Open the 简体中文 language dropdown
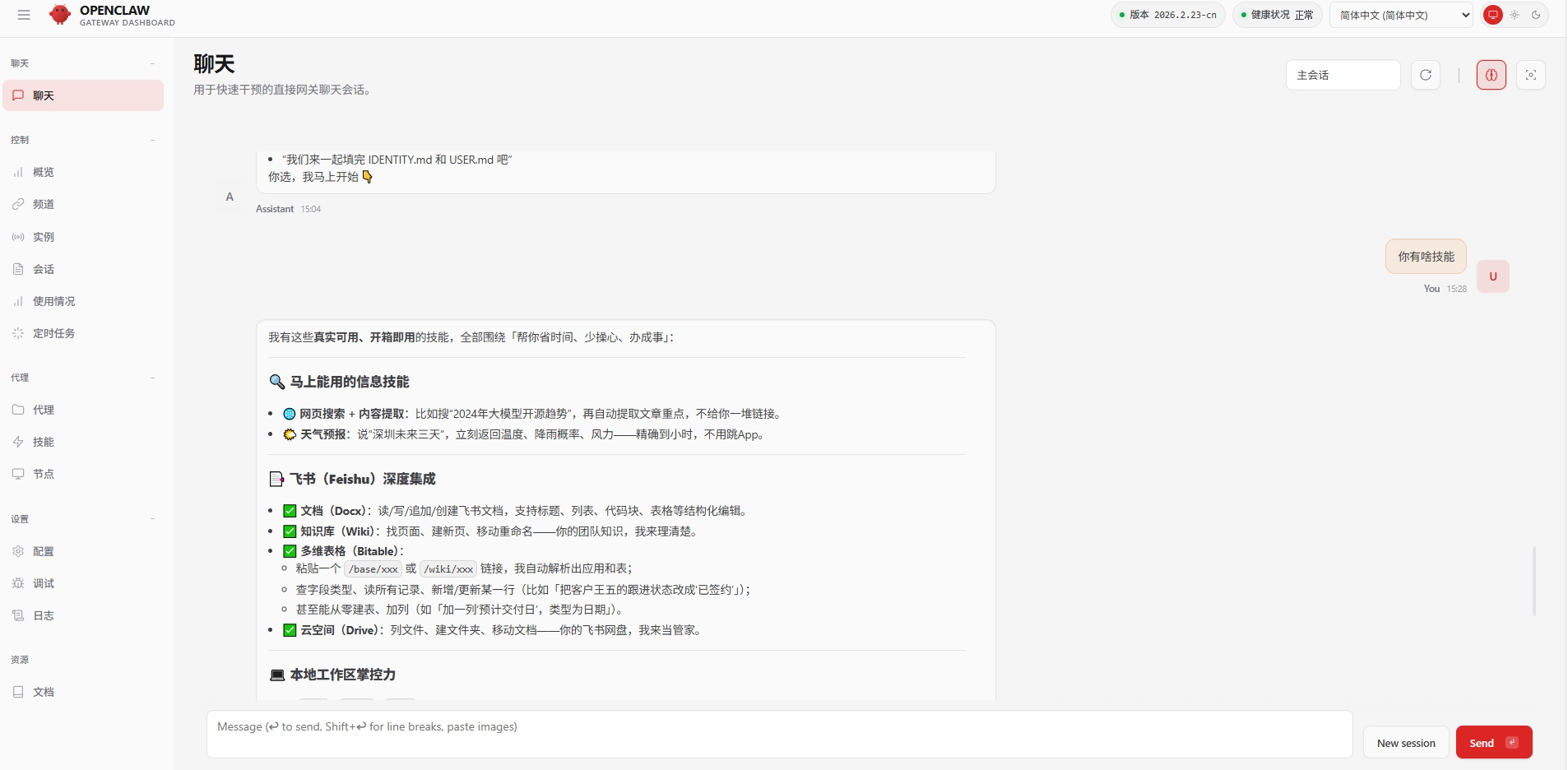Image resolution: width=1568 pixels, height=770 pixels. click(1400, 15)
